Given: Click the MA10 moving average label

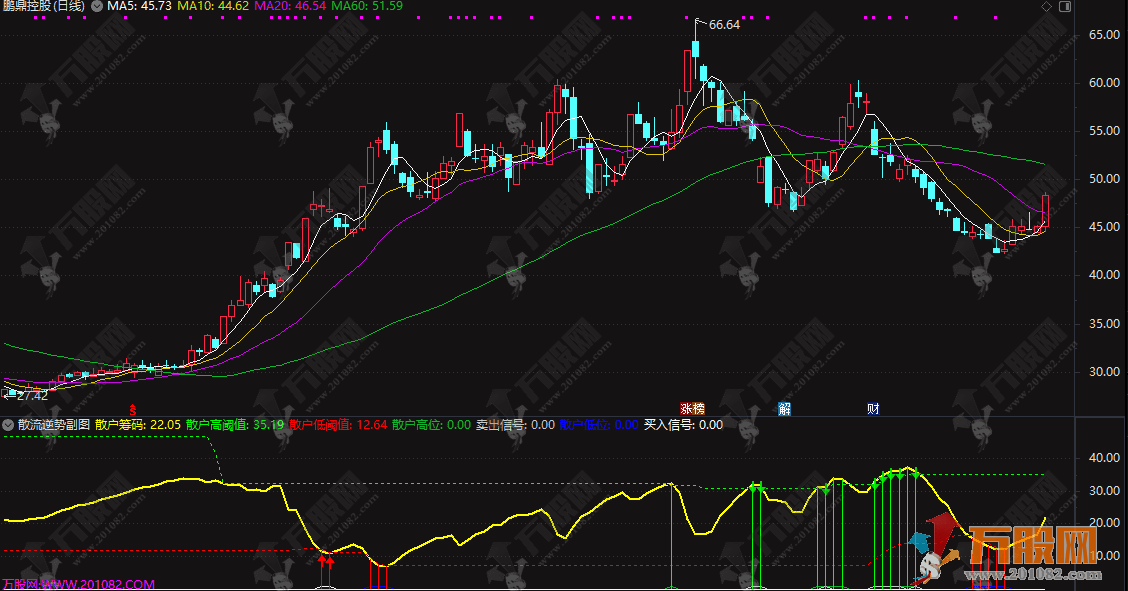Looking at the screenshot, I should 214,6.
